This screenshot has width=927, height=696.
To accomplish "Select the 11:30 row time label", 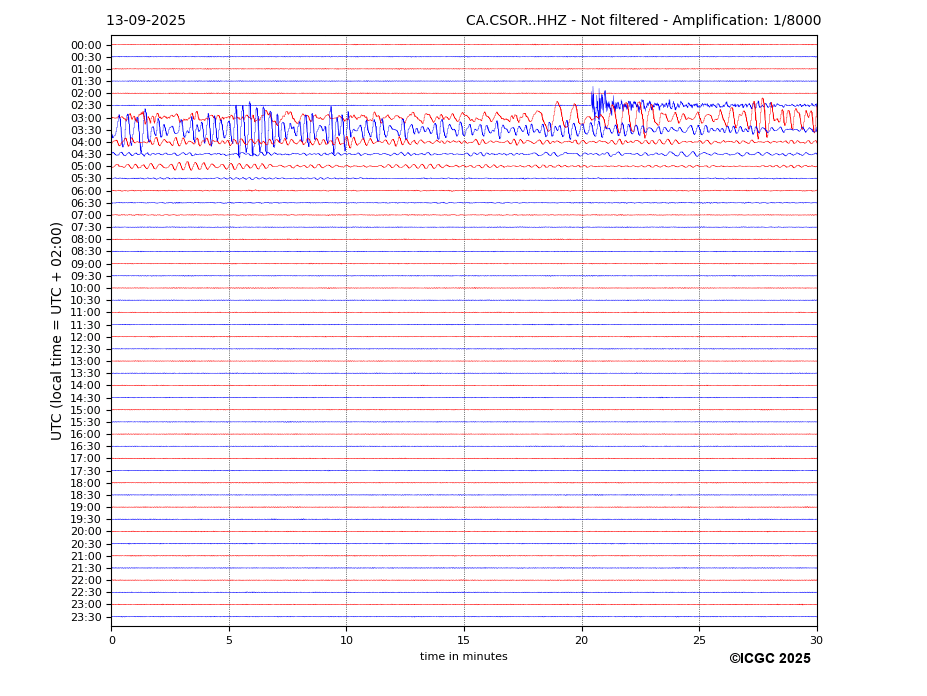I will coord(86,326).
